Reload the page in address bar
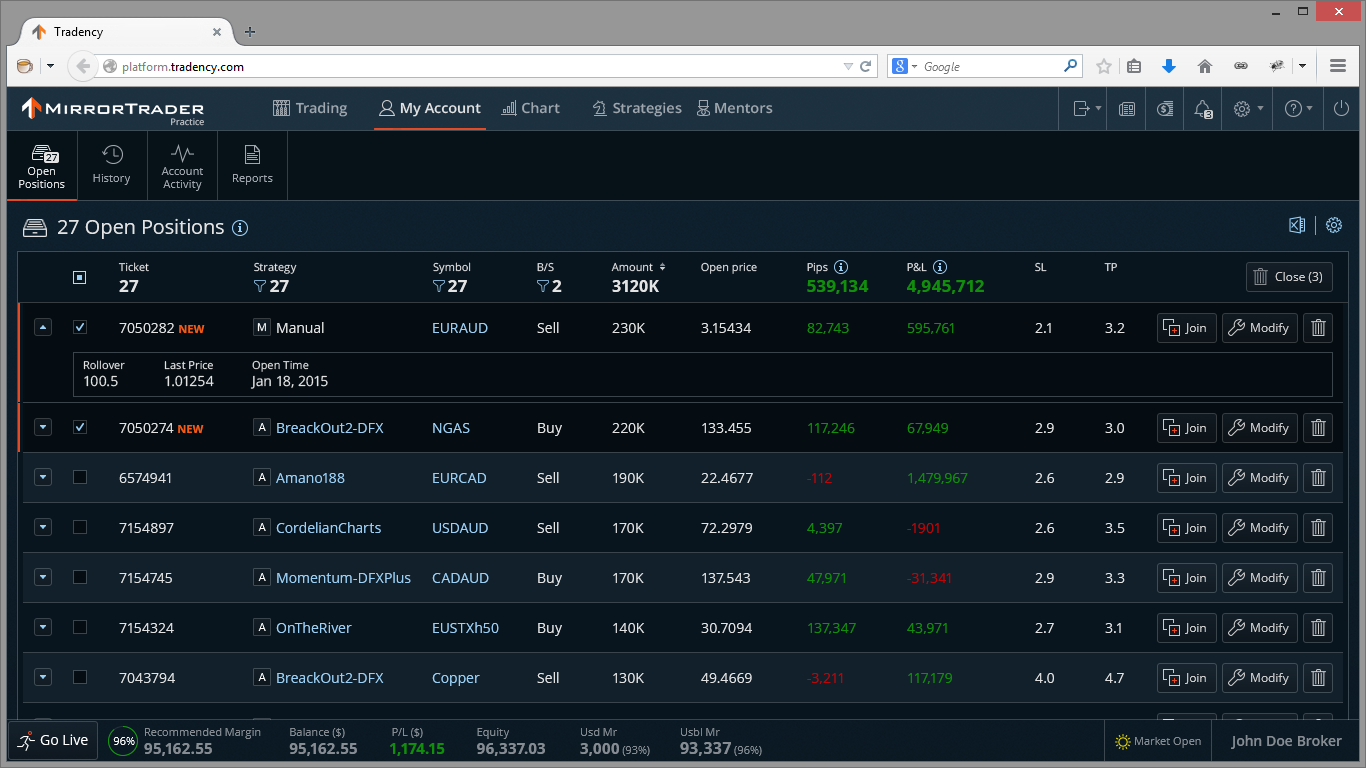Screen dimensions: 1366x768 [866, 67]
